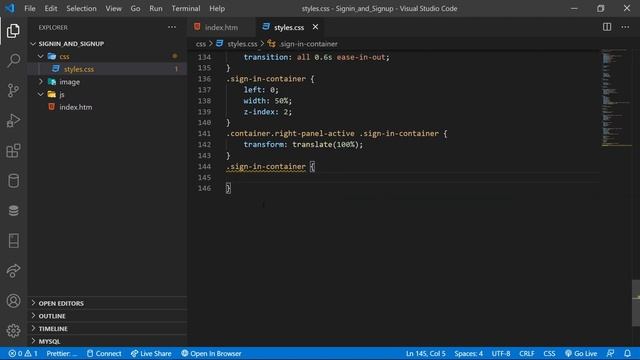Change language mode CSS
The width and height of the screenshot is (640, 360).
pyautogui.click(x=549, y=353)
